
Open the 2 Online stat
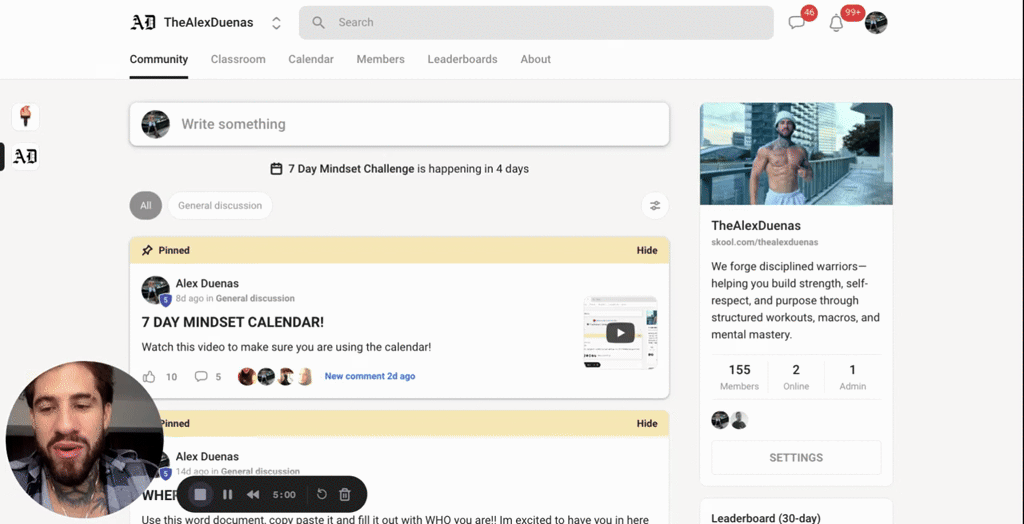[796, 377]
